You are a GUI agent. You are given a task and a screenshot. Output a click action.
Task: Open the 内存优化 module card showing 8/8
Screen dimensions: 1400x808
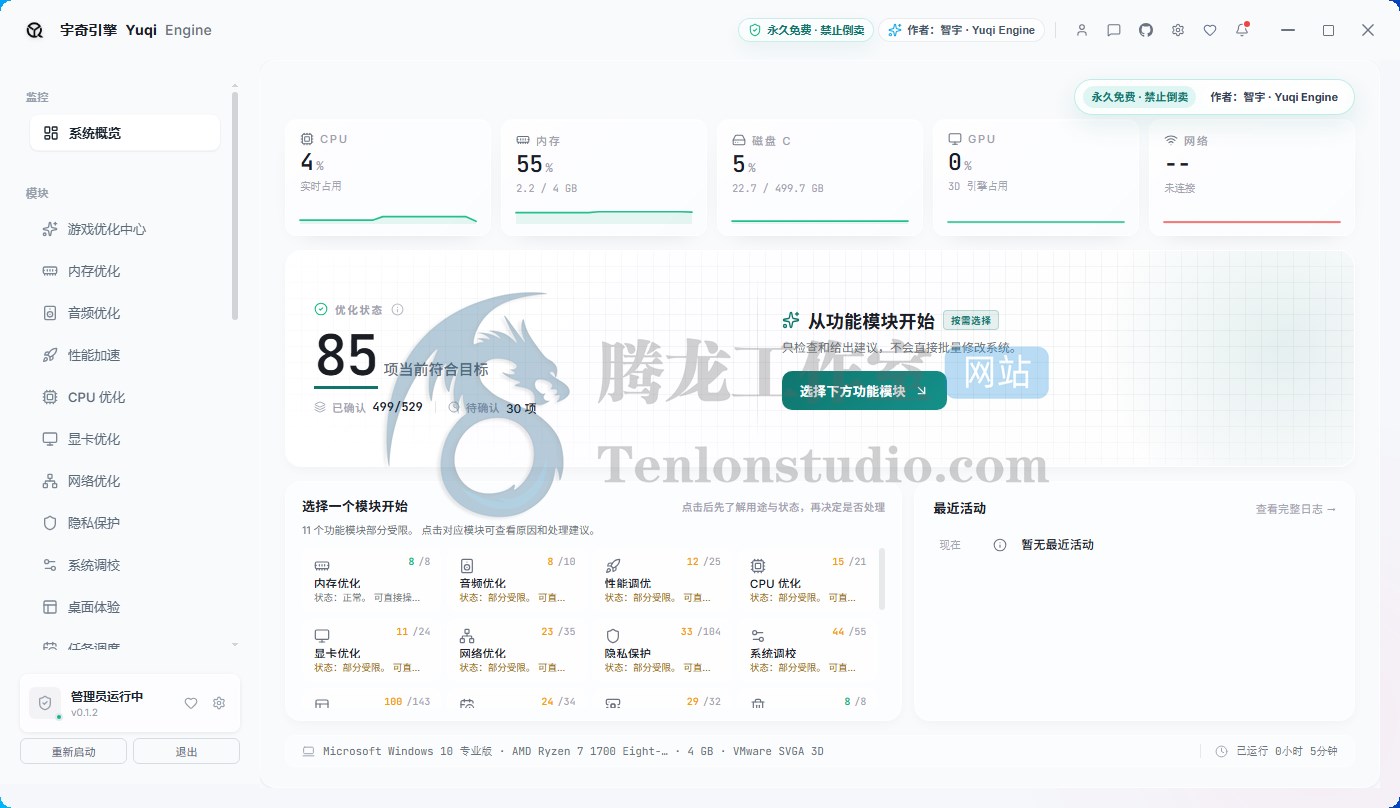[x=372, y=580]
